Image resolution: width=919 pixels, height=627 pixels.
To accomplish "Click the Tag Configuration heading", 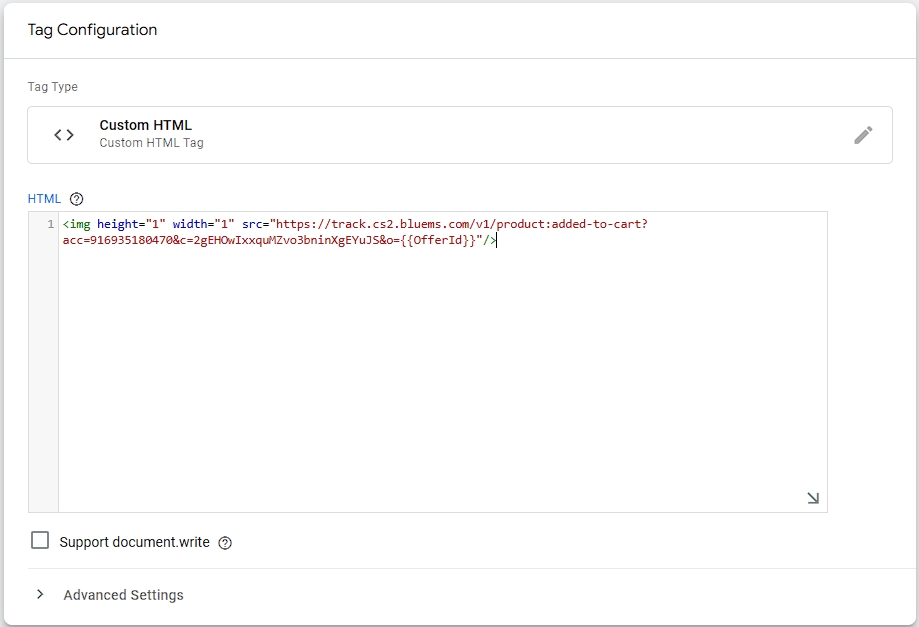I will pyautogui.click(x=92, y=30).
